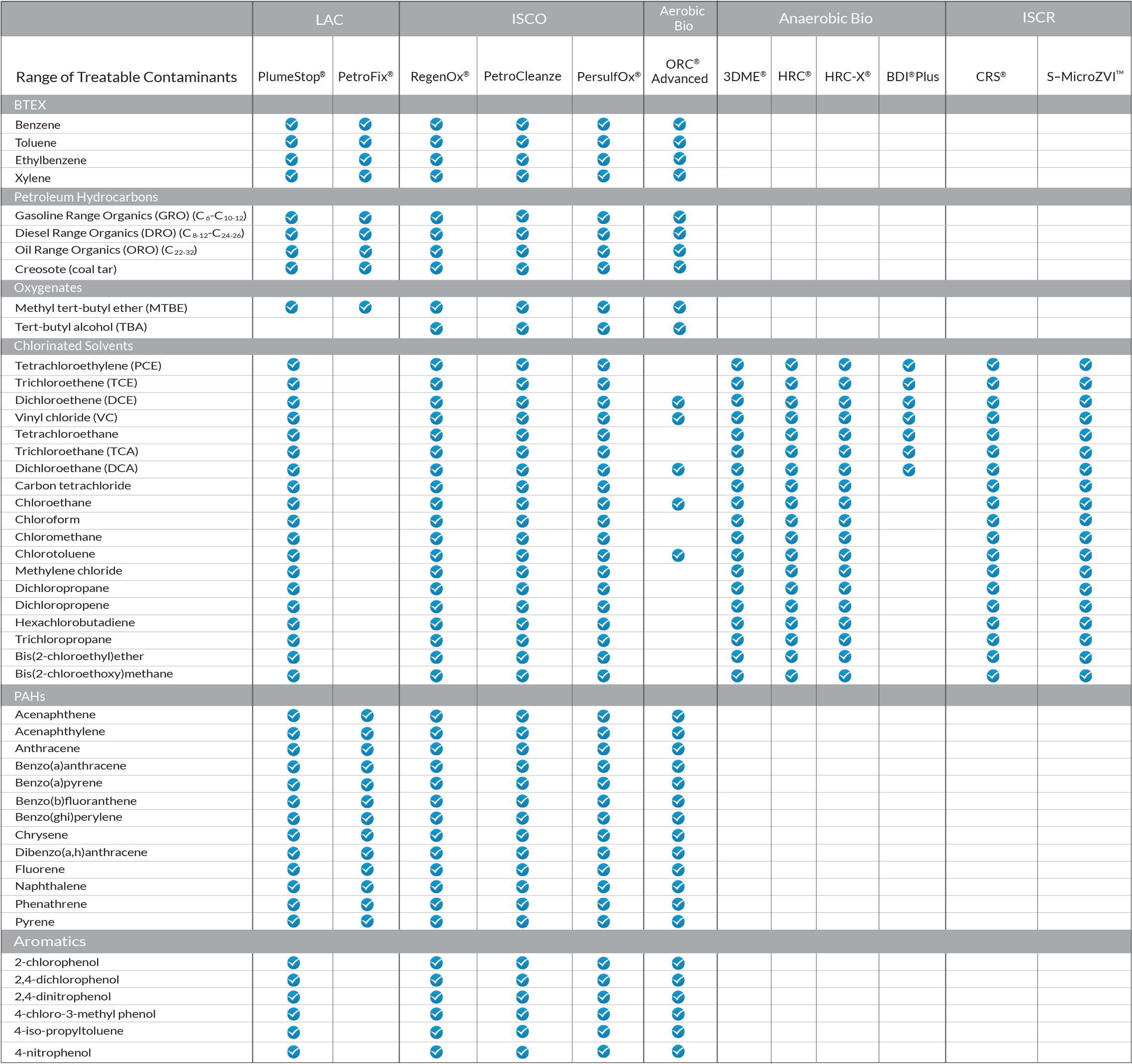Click the BDI Plus column header

click(912, 76)
